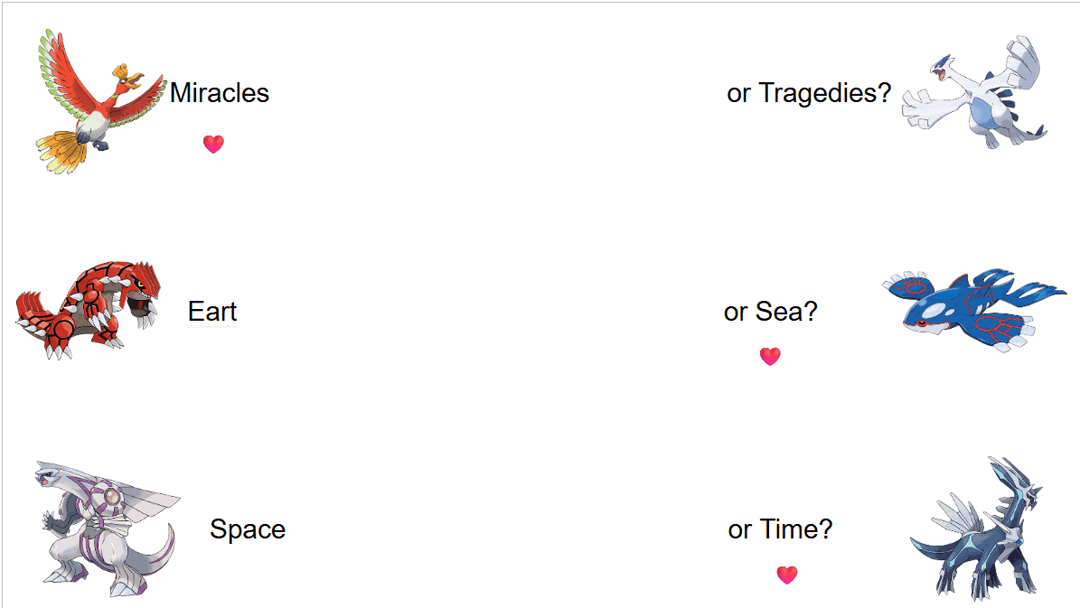Select the blue Kyogre whale image
Image resolution: width=1080 pixels, height=608 pixels.
tap(972, 306)
